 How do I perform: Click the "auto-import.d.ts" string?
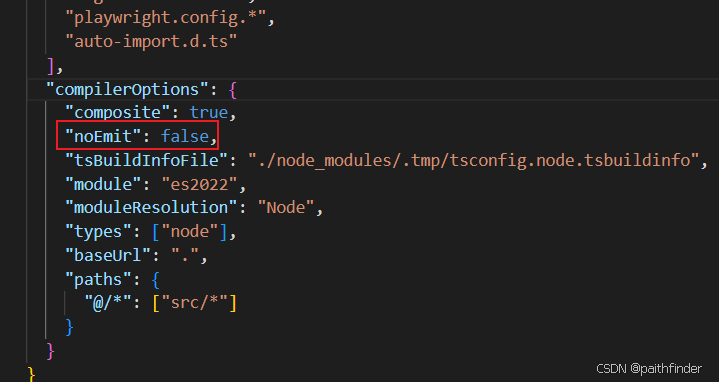click(151, 41)
